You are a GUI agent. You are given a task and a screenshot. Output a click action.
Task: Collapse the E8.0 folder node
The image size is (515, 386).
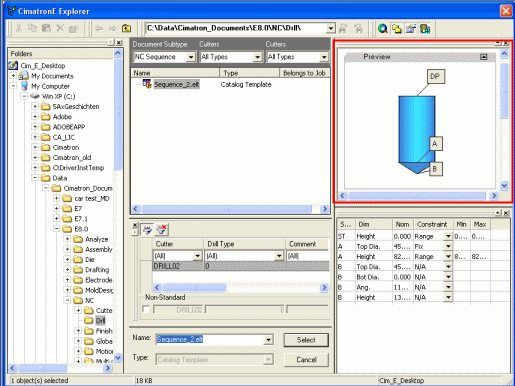pyautogui.click(x=57, y=229)
